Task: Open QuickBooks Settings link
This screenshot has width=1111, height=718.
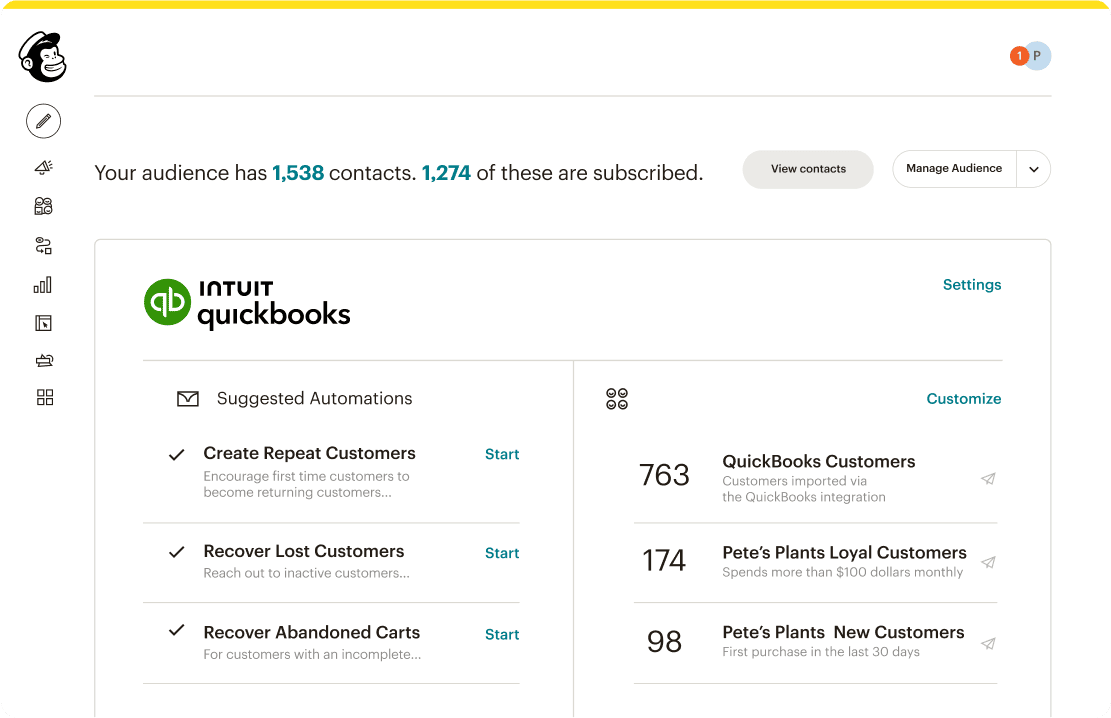Action: tap(971, 285)
